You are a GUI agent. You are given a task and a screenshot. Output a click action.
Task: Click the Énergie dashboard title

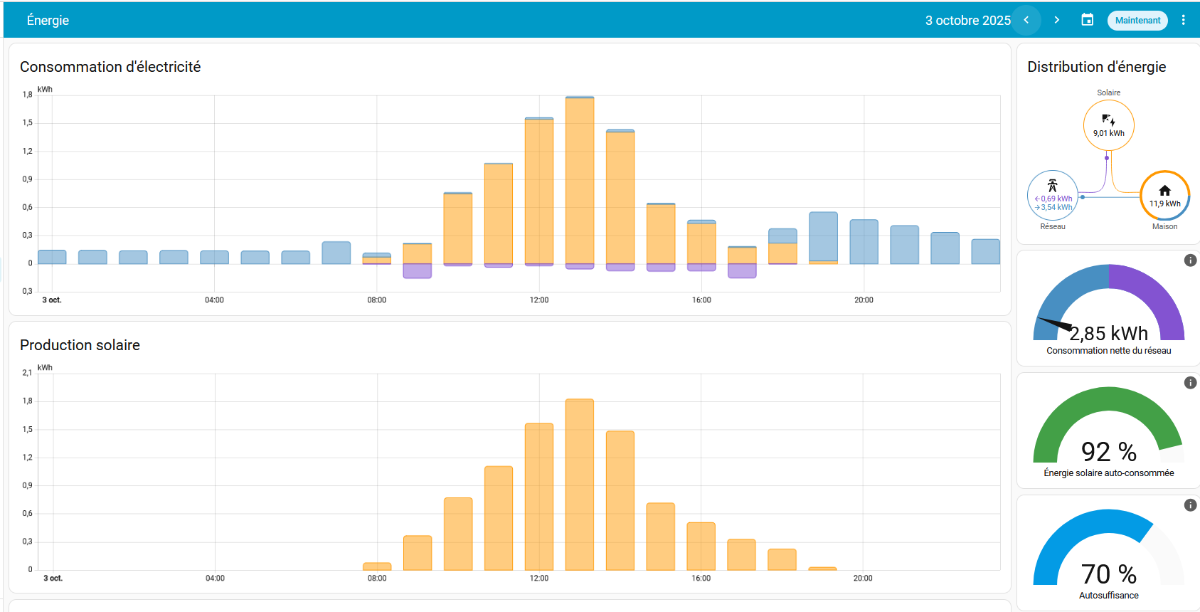tap(48, 20)
